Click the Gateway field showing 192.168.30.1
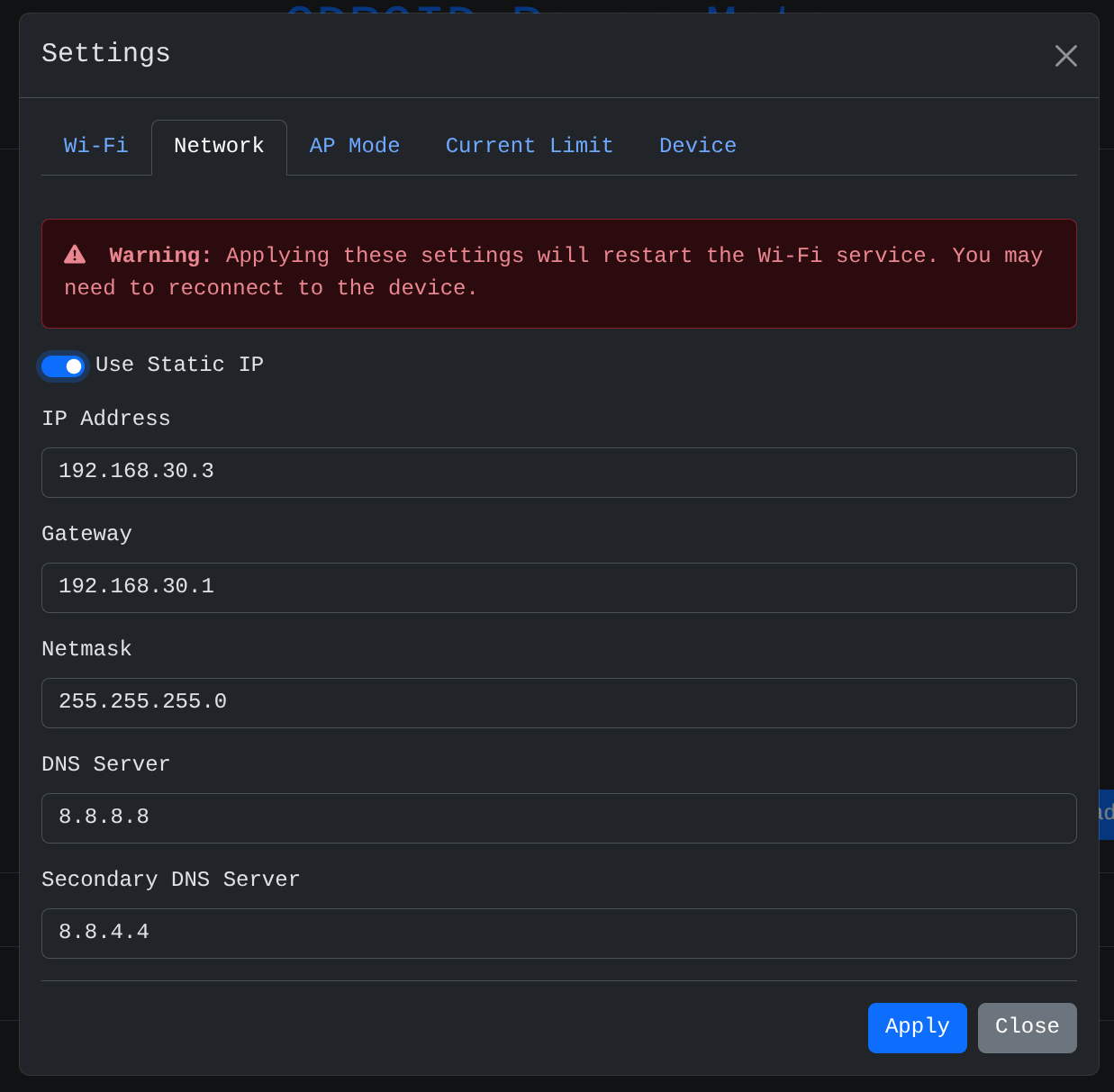 click(x=558, y=588)
